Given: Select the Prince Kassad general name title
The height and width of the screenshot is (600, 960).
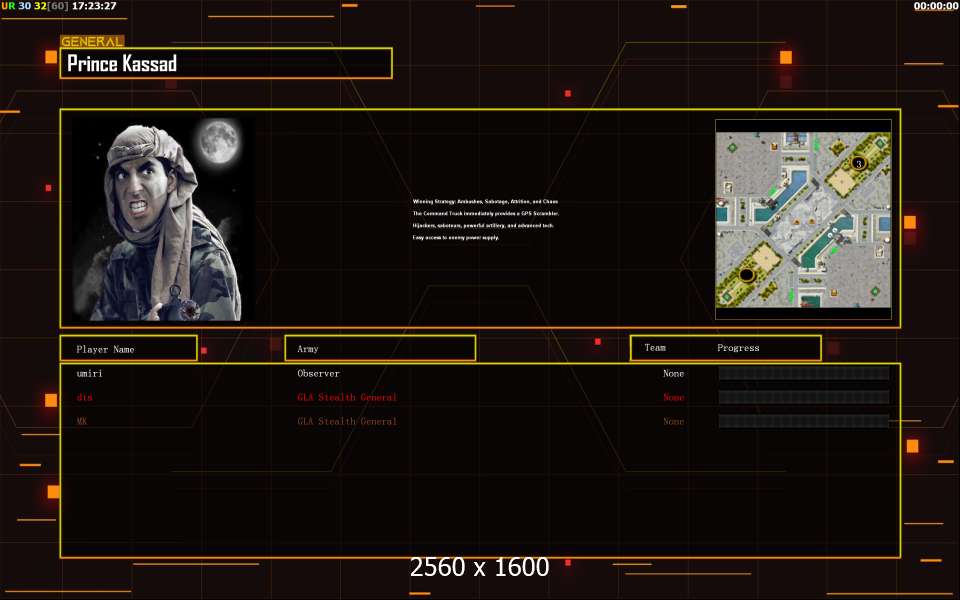Looking at the screenshot, I should click(x=122, y=63).
